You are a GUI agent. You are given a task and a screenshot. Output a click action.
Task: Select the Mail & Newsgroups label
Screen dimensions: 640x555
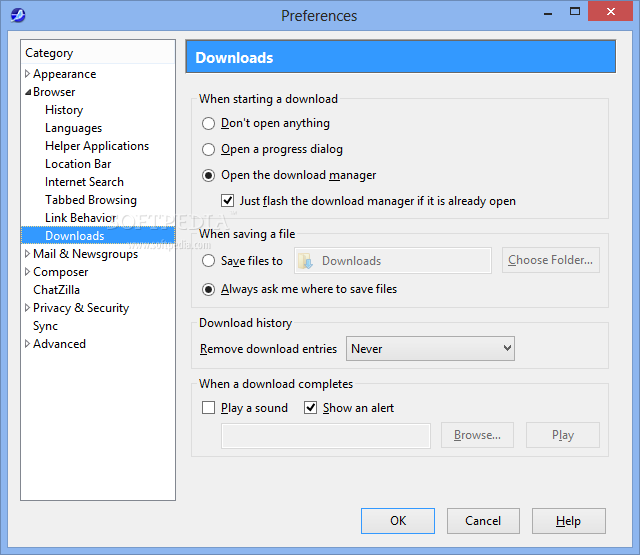click(85, 254)
